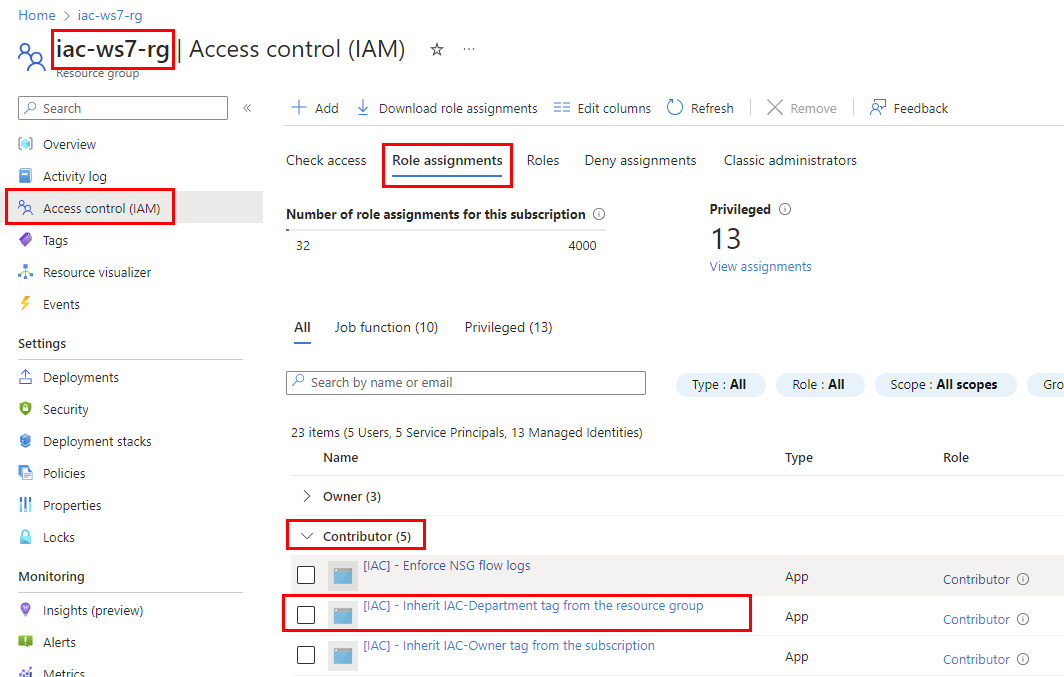The image size is (1064, 677).
Task: Tick the Inherit IAC-Owner tag checkbox
Action: [306, 655]
